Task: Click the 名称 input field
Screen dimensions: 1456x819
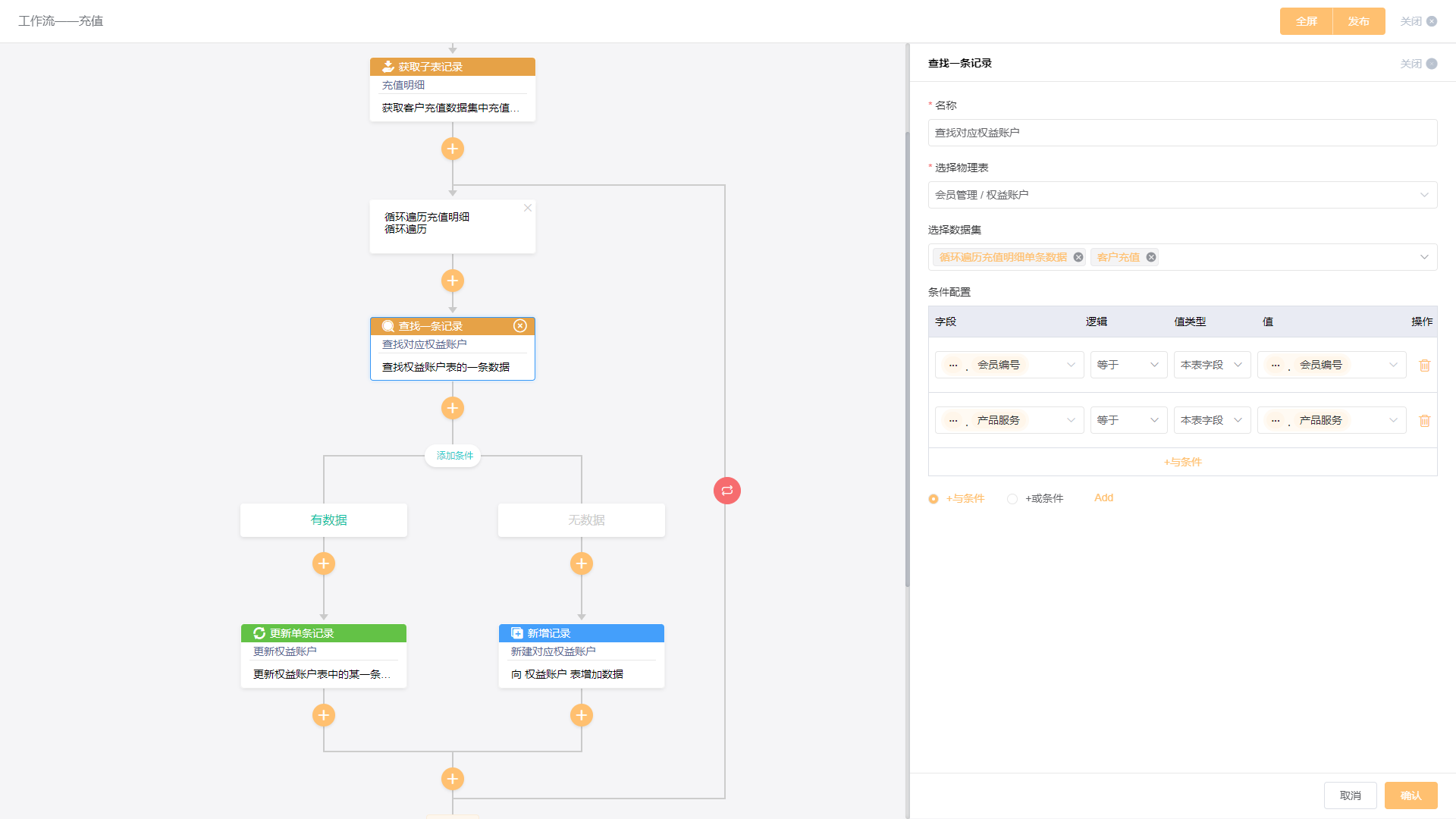Action: click(1182, 133)
